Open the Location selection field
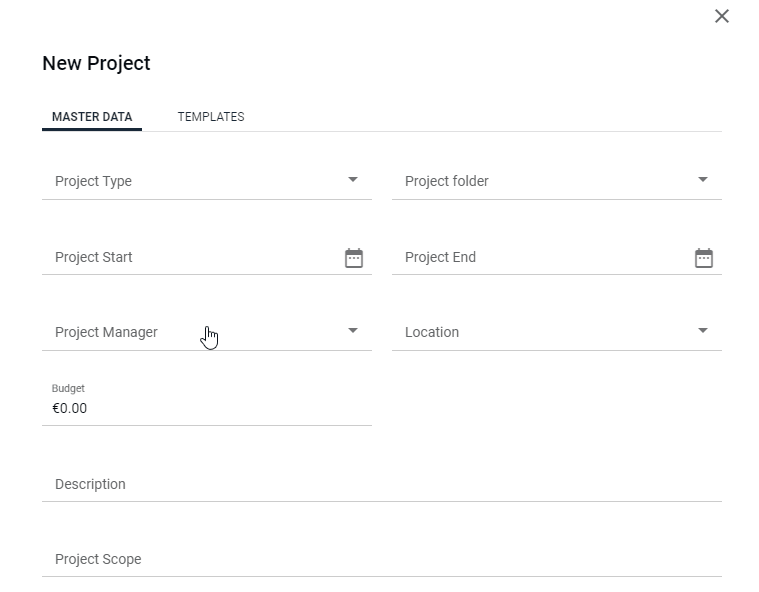This screenshot has width=759, height=592. tap(557, 332)
